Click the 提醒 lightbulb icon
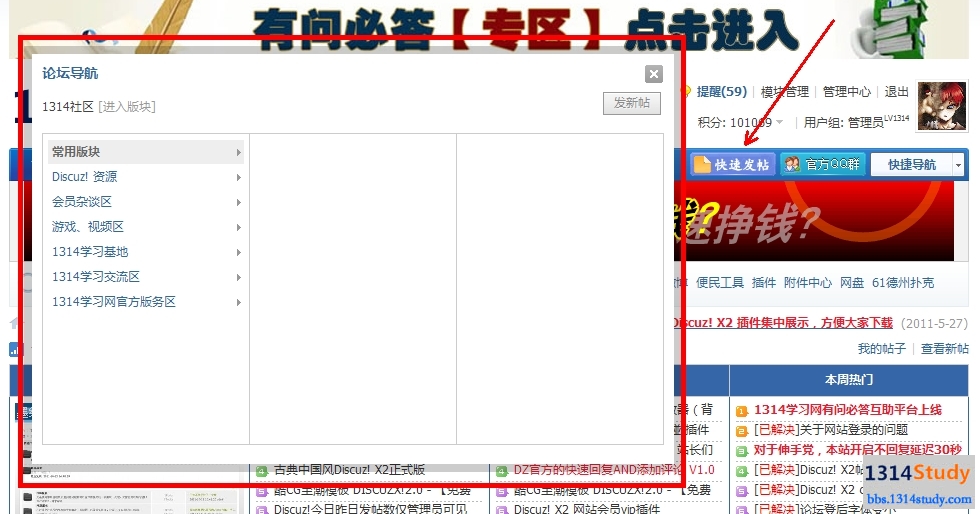 pos(686,92)
